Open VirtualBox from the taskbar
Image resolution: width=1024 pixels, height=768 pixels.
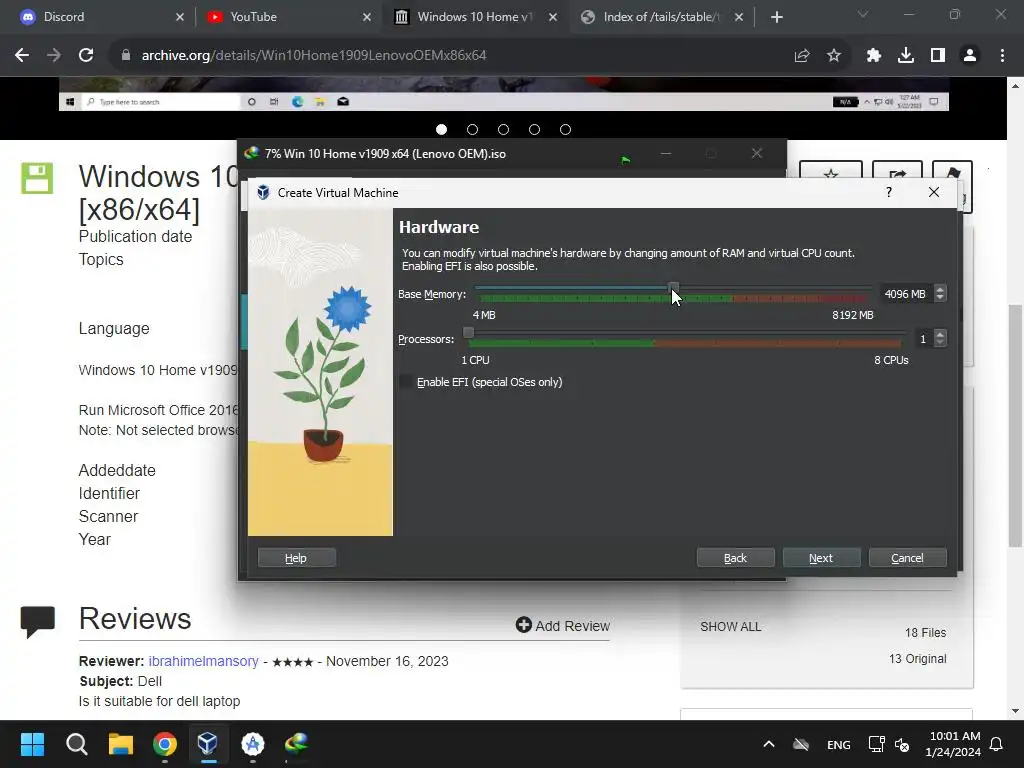tap(208, 743)
